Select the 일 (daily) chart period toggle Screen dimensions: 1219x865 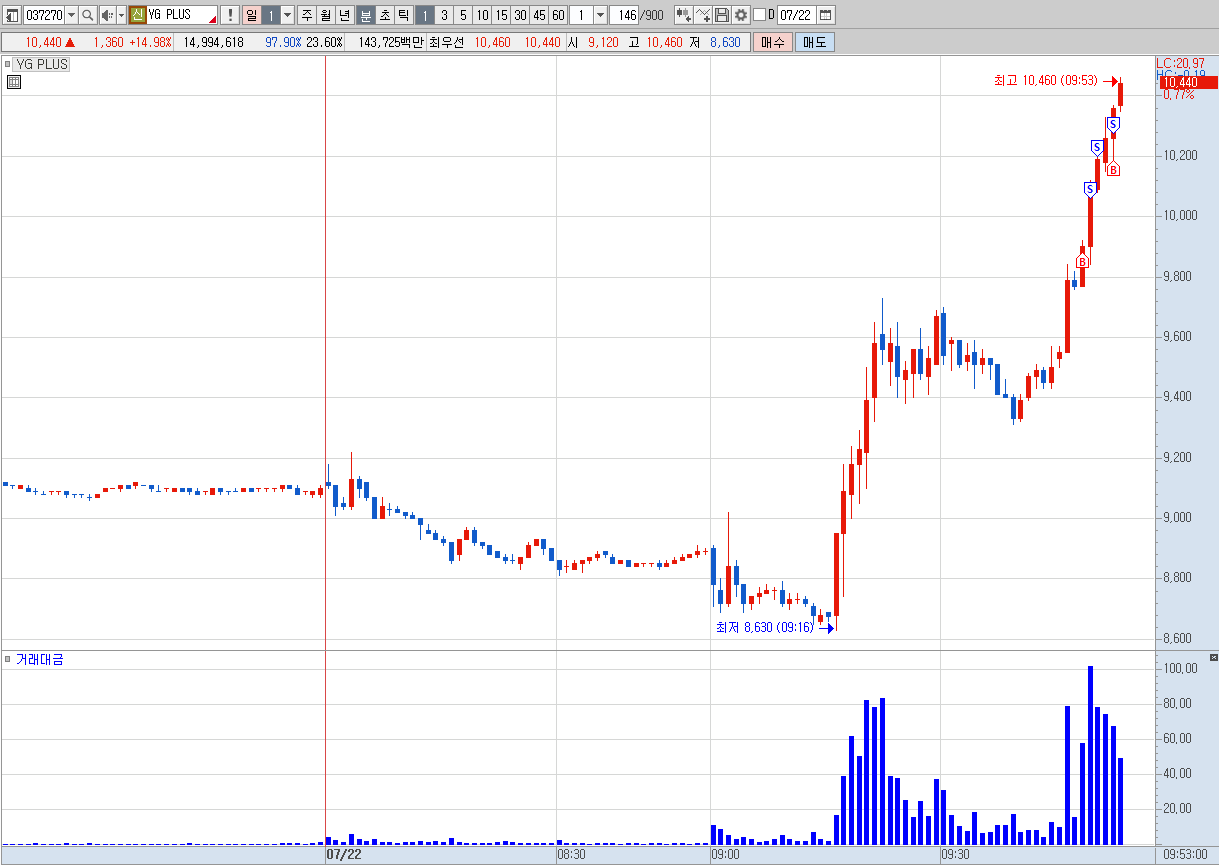(x=252, y=15)
